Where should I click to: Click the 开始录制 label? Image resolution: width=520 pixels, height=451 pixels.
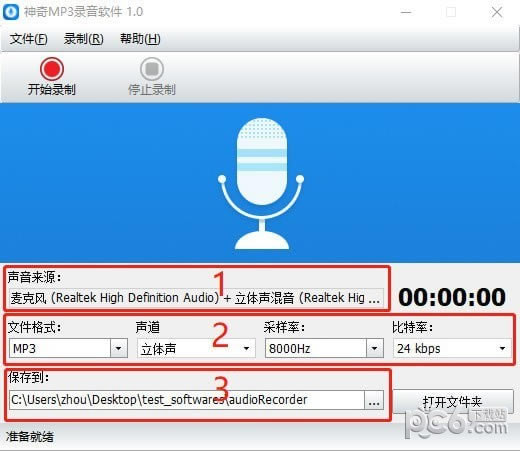point(52,90)
